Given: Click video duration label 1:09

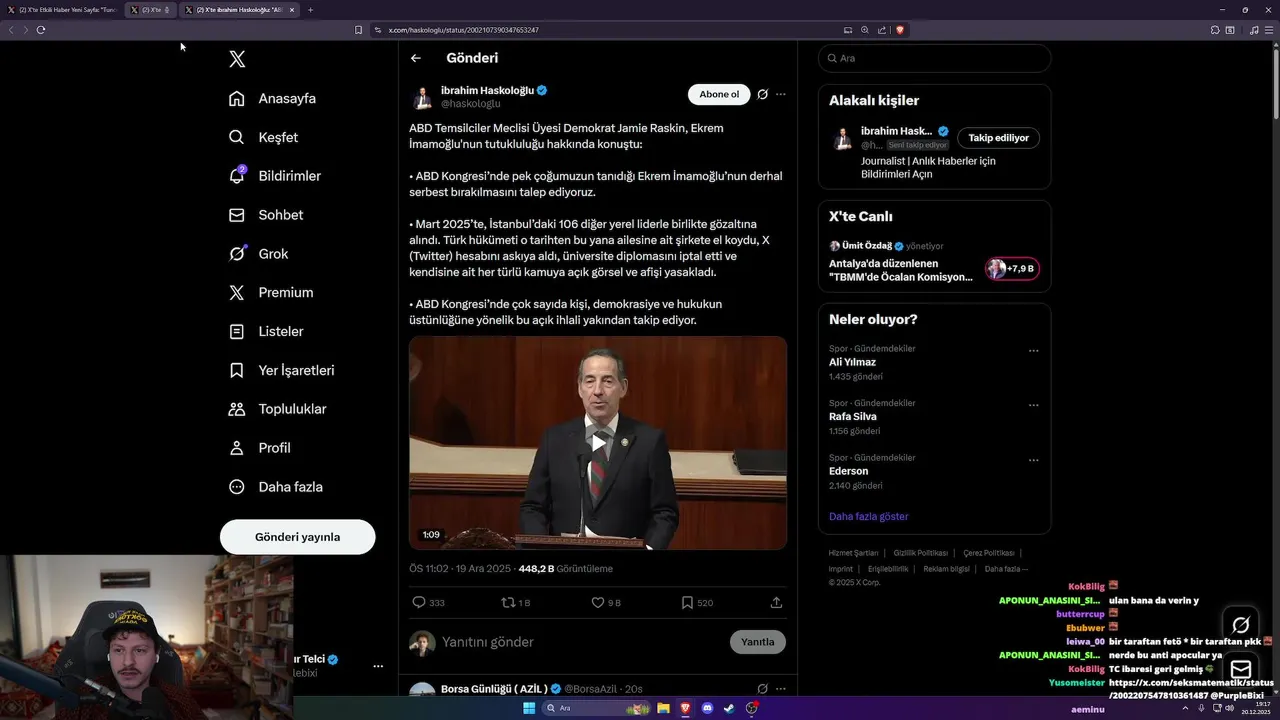Looking at the screenshot, I should (x=431, y=535).
